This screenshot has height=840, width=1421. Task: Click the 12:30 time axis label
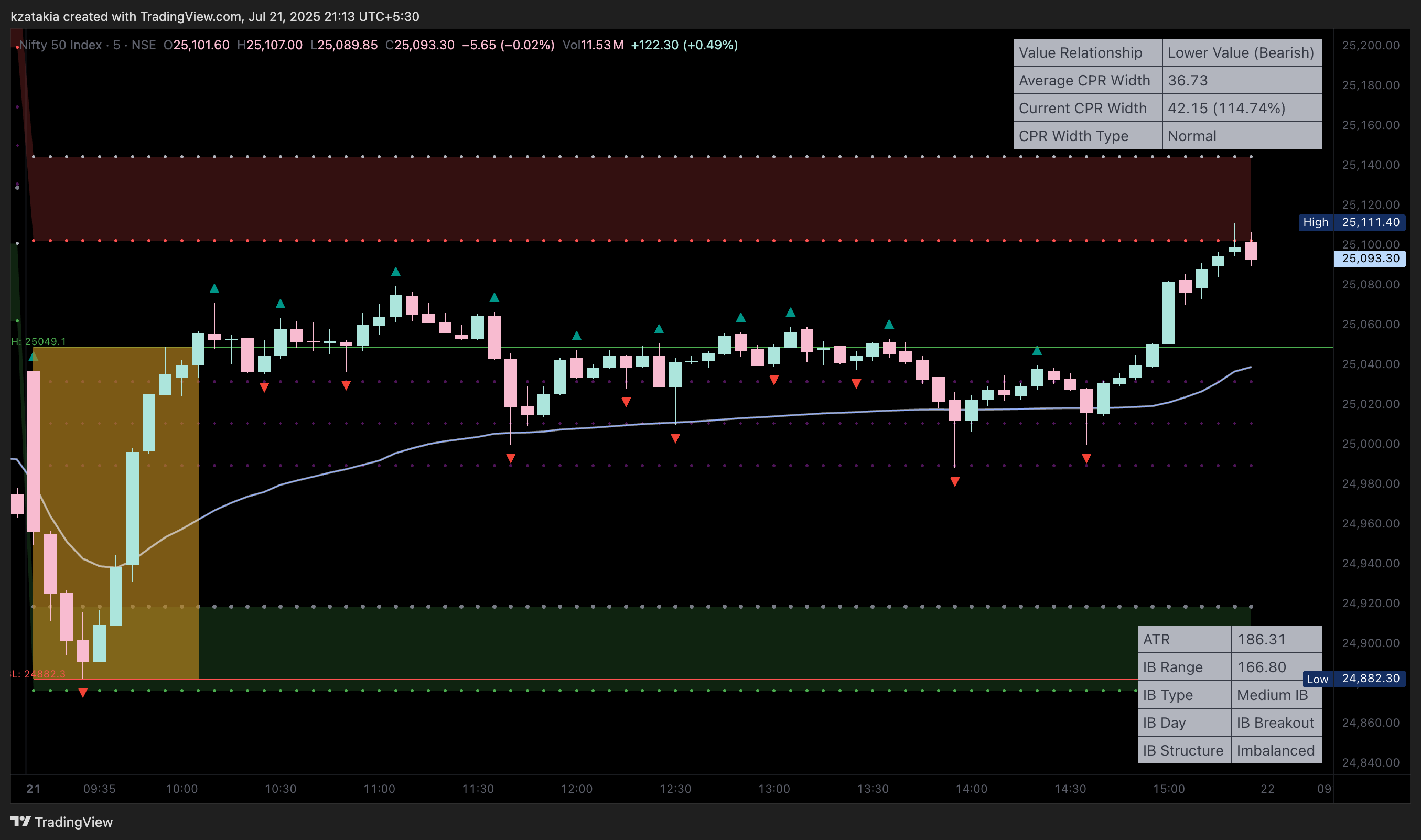[x=675, y=789]
